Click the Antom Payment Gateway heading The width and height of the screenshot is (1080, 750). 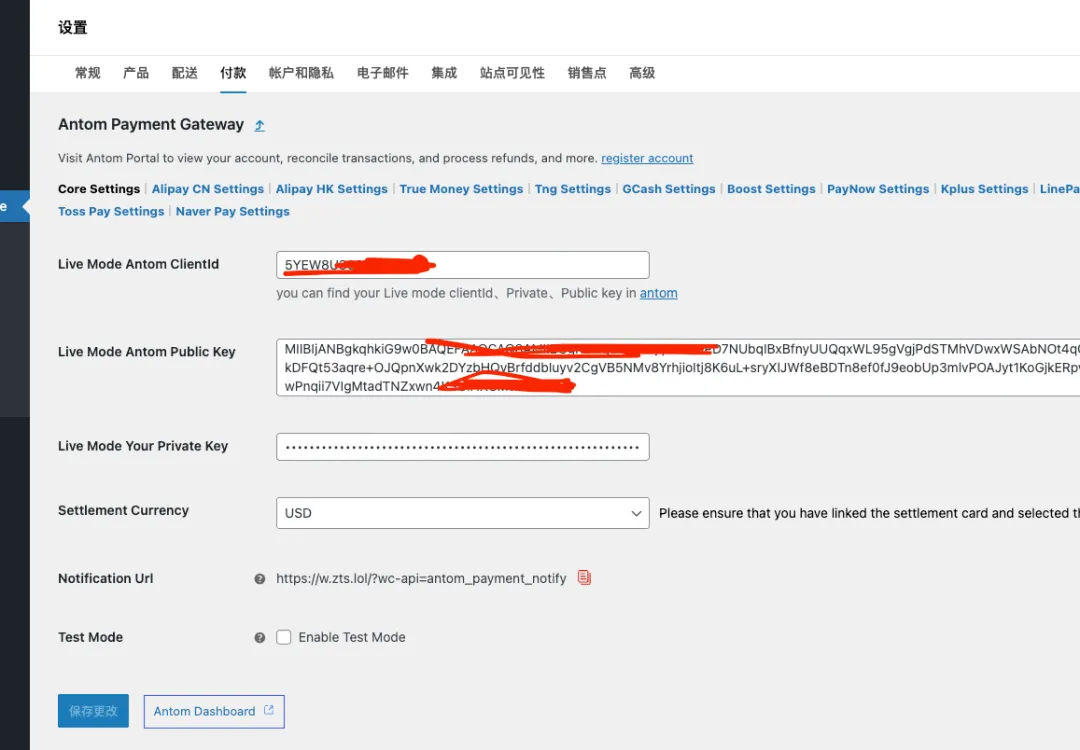point(151,125)
